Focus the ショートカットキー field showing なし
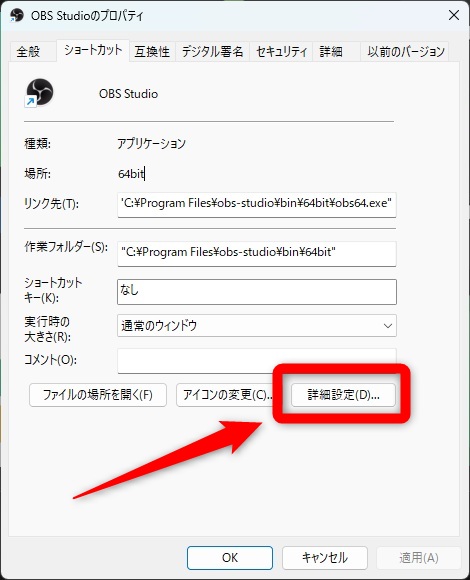The image size is (470, 580). (257, 292)
